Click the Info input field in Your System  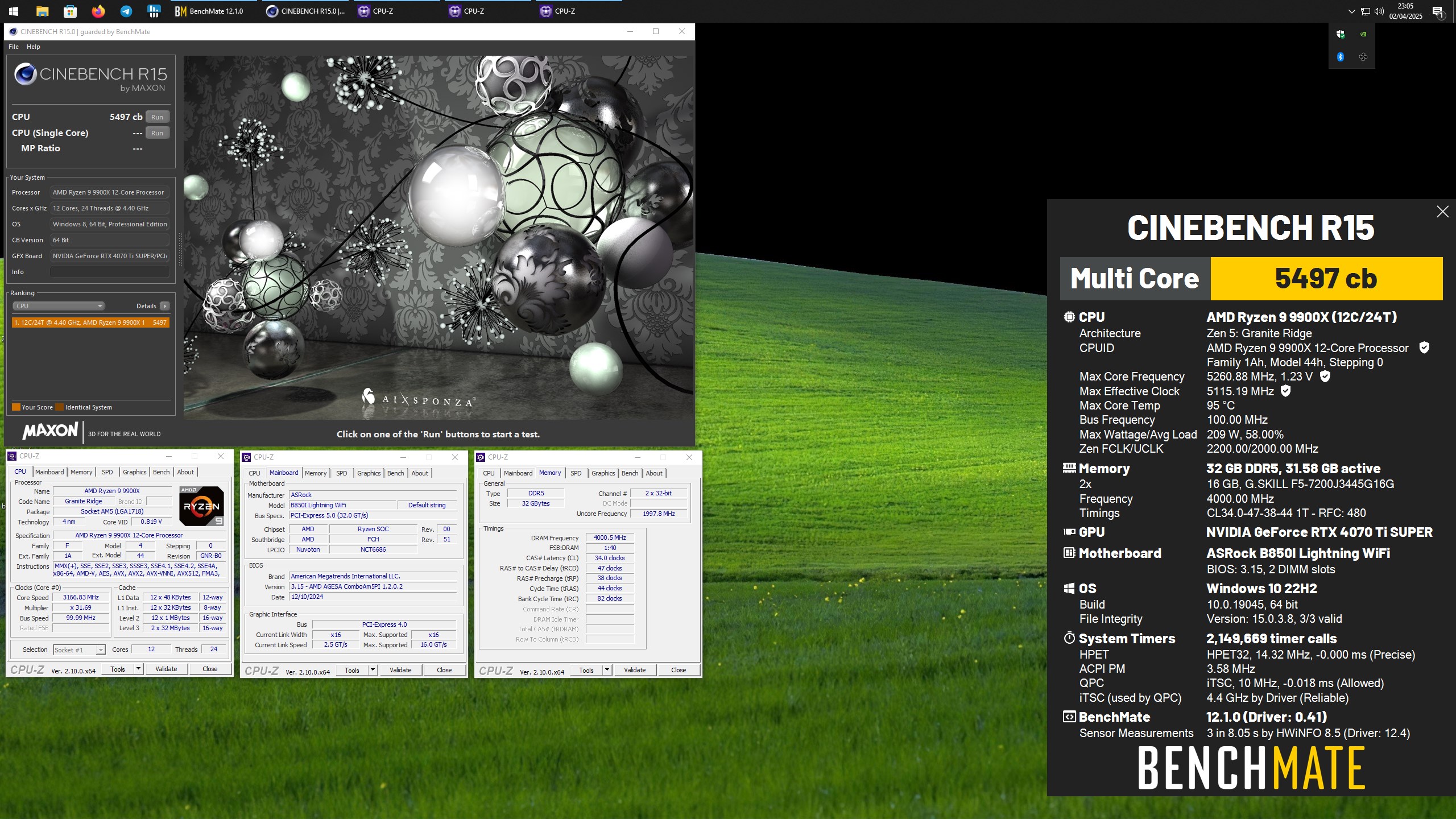pos(110,272)
